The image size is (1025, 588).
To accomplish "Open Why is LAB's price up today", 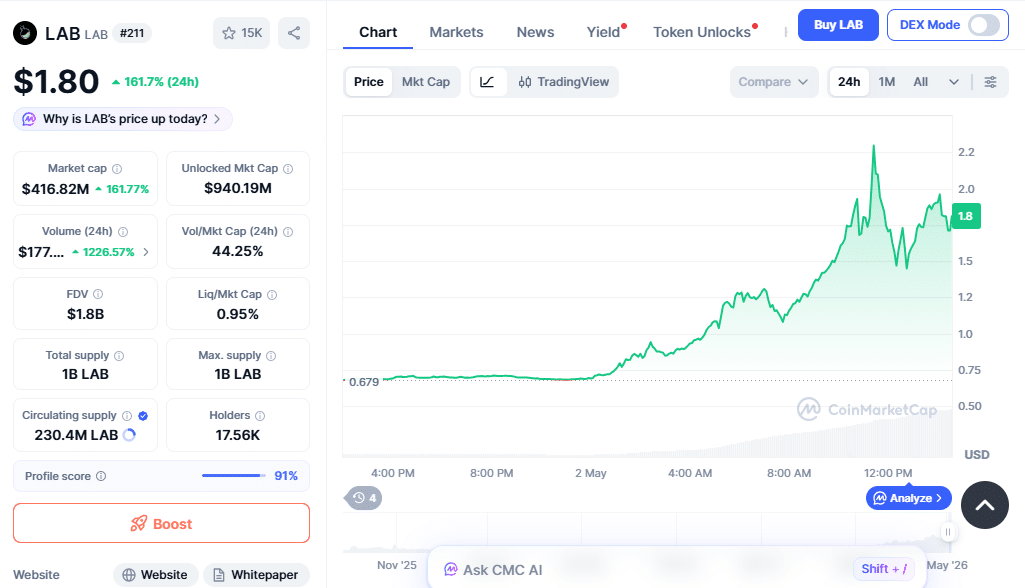I will 123,119.
